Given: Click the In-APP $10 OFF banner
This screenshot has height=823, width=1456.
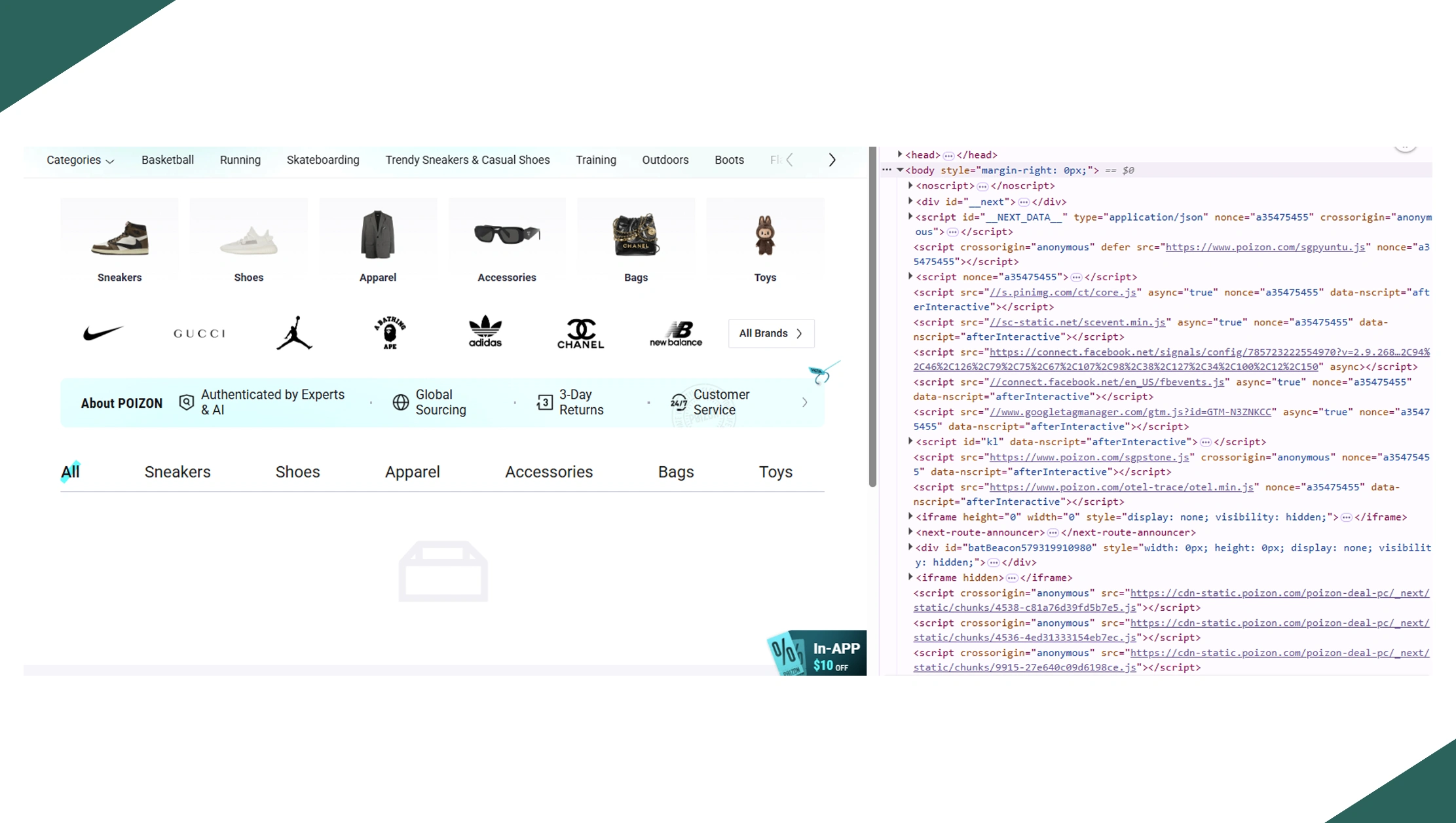Looking at the screenshot, I should click(x=817, y=653).
